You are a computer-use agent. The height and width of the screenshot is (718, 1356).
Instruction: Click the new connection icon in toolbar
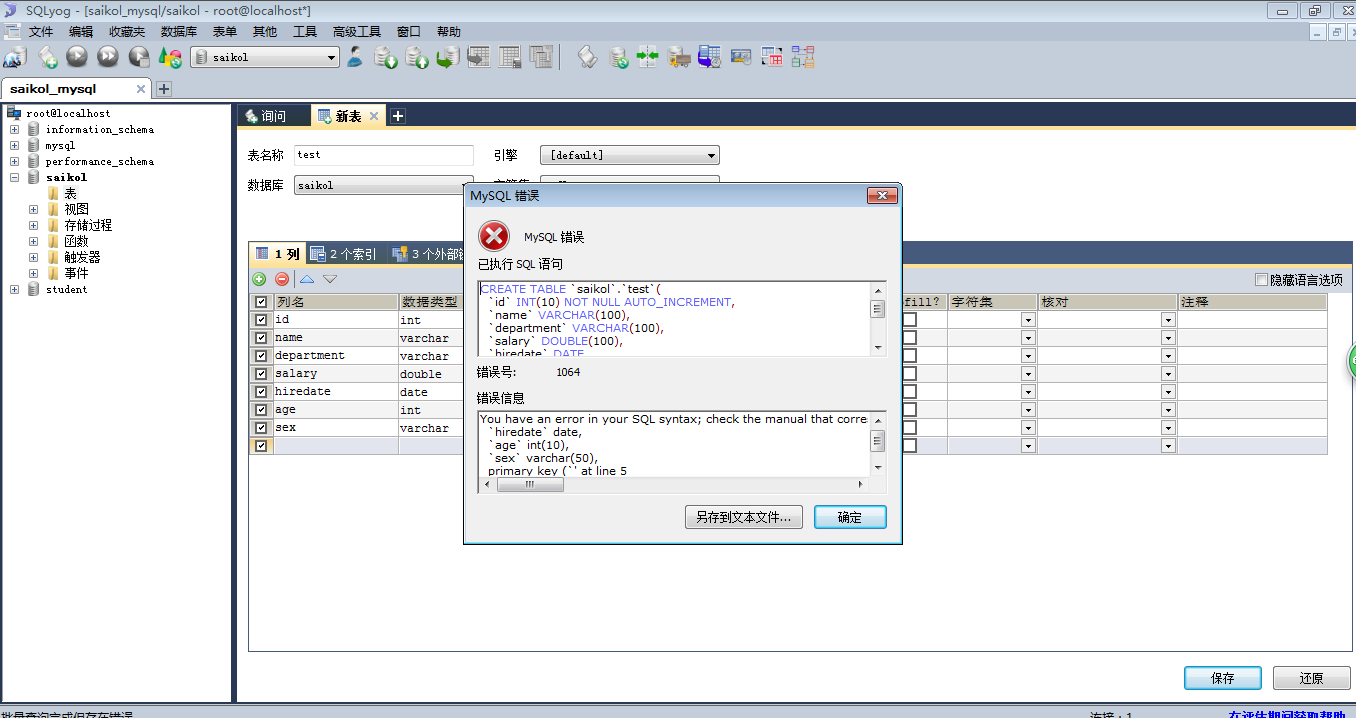13,57
